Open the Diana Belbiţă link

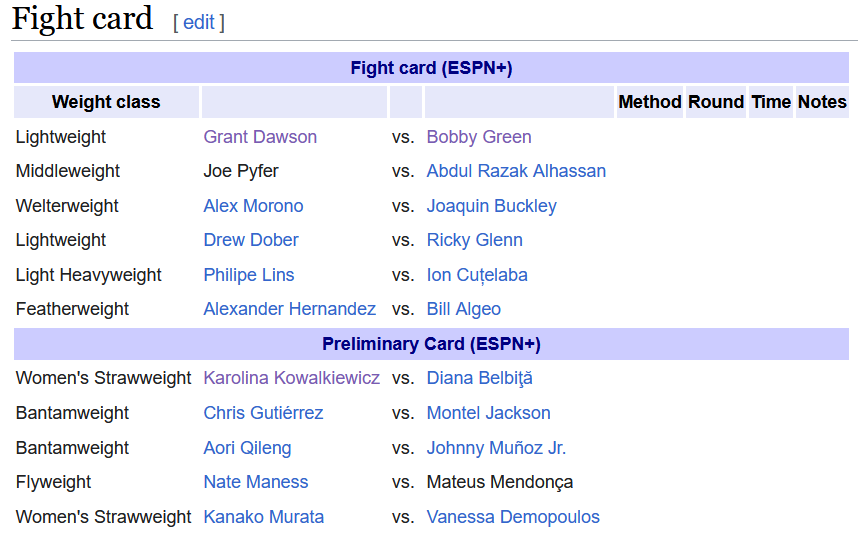(x=479, y=378)
